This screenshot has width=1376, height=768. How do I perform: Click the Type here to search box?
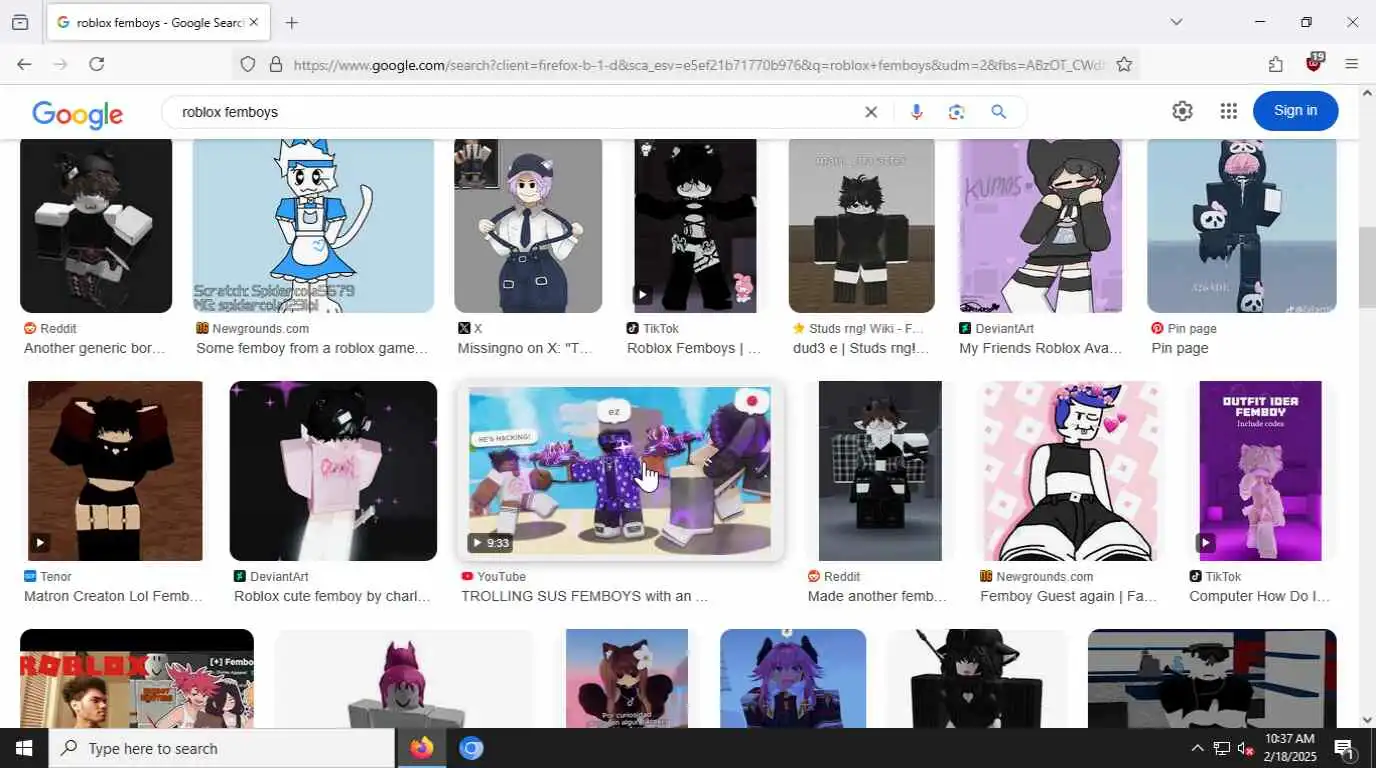pos(221,748)
